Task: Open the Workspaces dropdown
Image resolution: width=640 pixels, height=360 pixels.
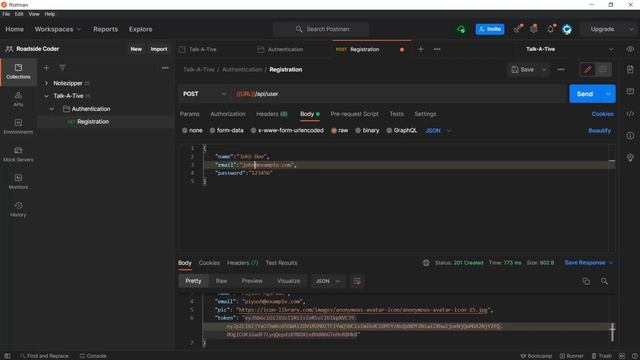Action: (58, 29)
